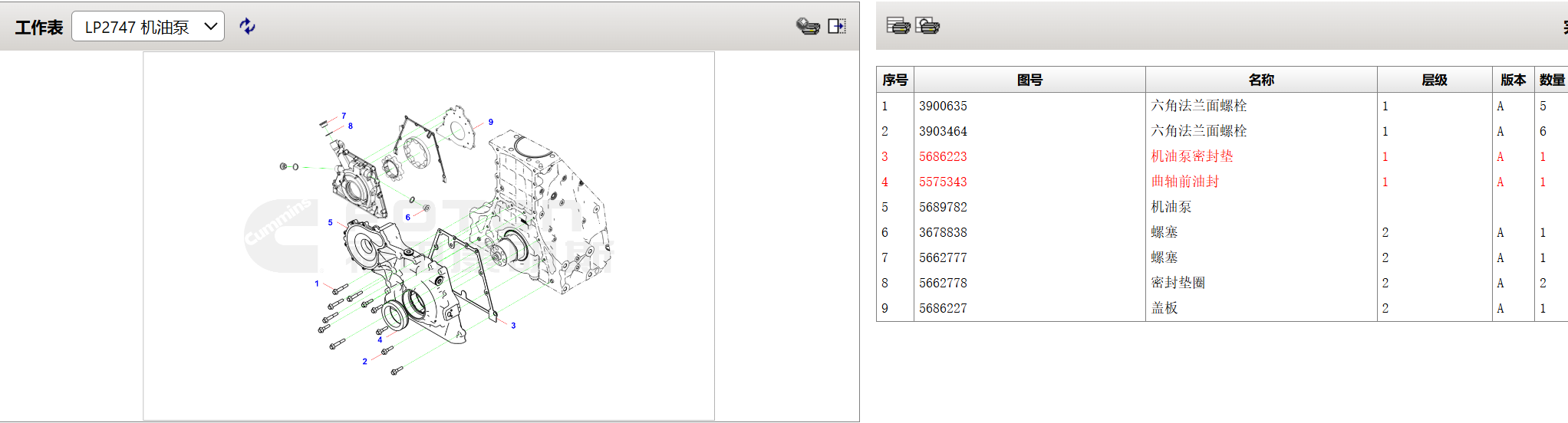Click the blue refresh arrows icon

click(x=247, y=26)
